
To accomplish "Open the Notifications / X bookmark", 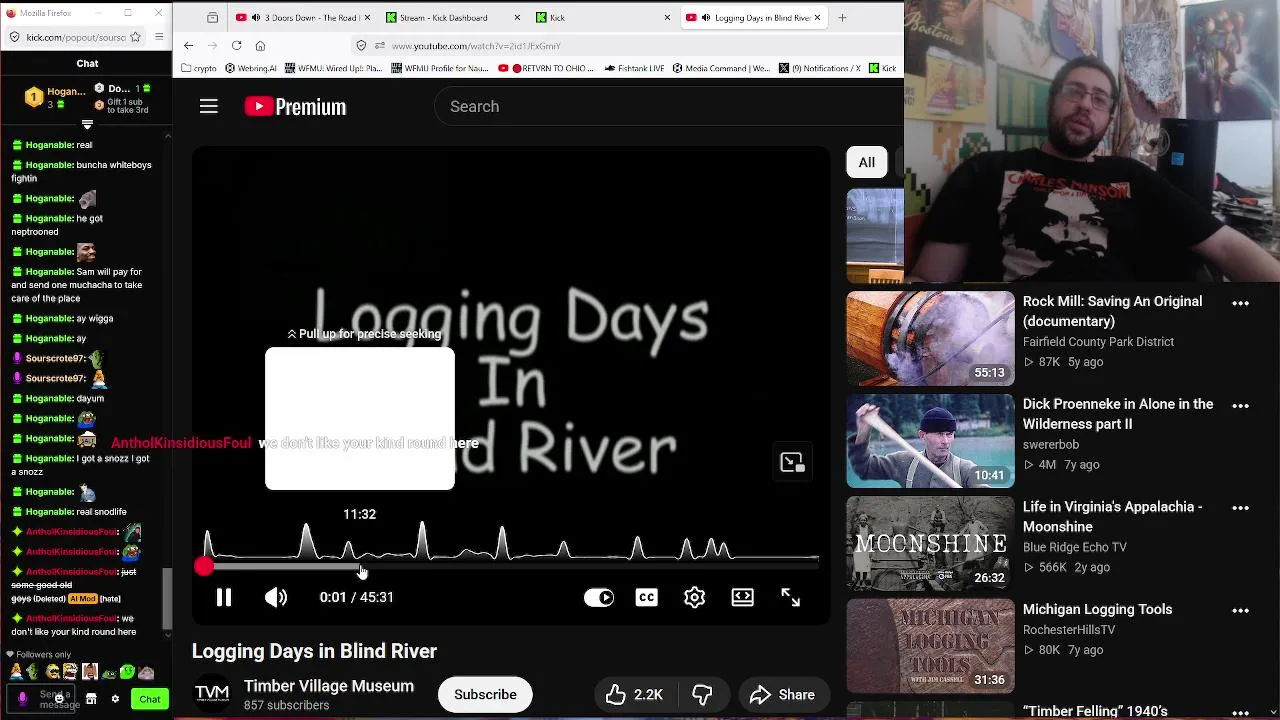I will point(820,68).
